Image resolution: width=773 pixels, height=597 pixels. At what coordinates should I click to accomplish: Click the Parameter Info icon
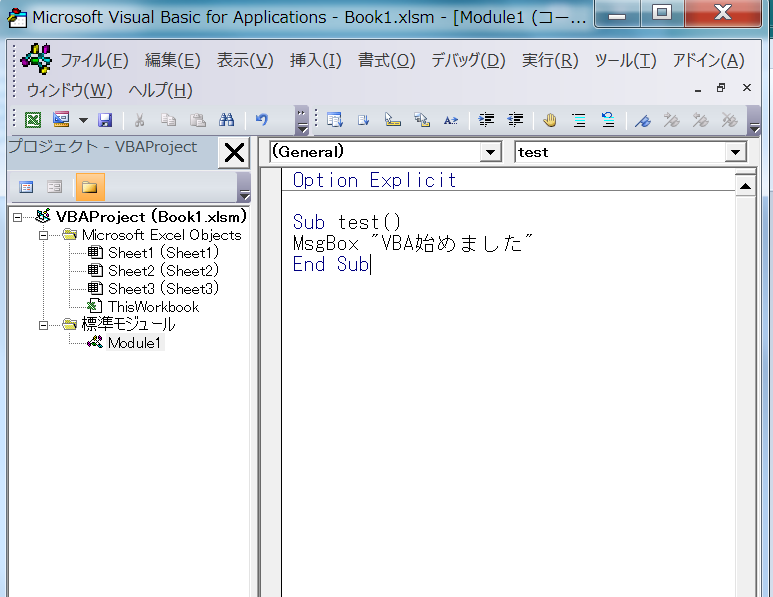coord(422,120)
